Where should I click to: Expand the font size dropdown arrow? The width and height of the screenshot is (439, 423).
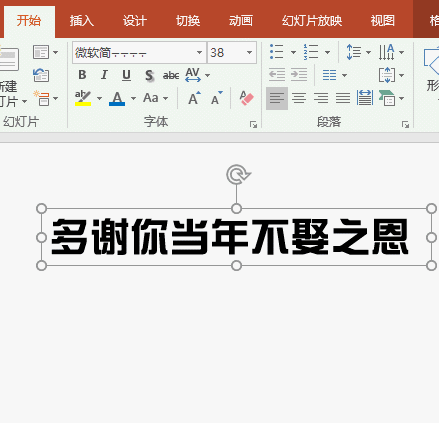pyautogui.click(x=249, y=52)
